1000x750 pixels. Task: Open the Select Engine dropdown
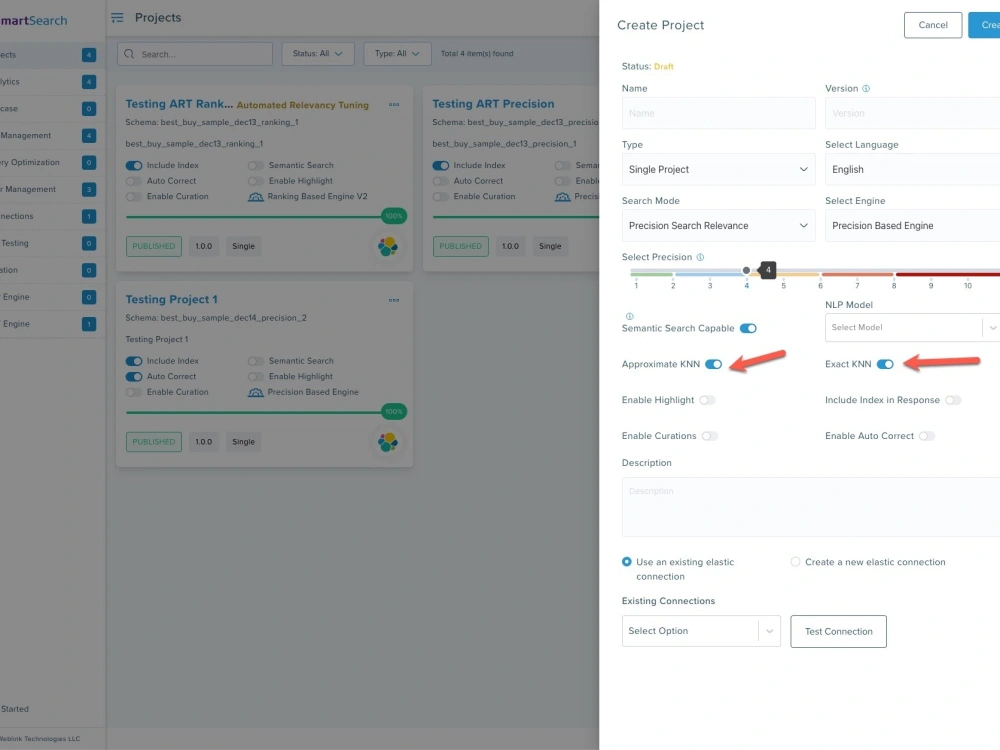click(x=912, y=226)
